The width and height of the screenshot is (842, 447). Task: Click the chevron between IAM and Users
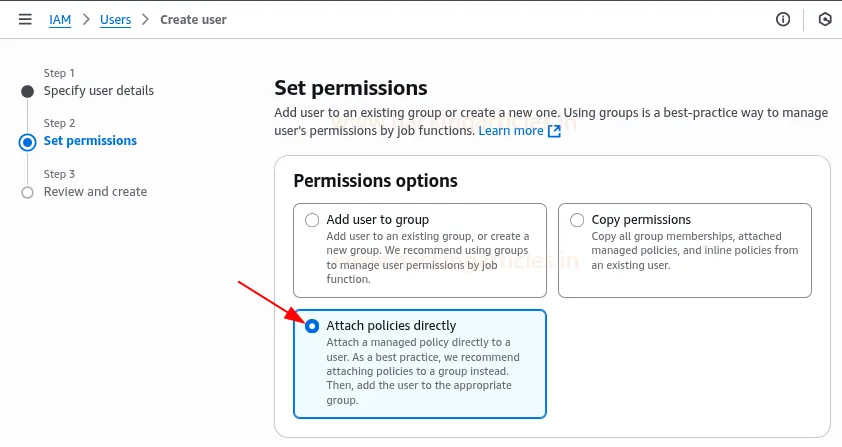click(85, 19)
